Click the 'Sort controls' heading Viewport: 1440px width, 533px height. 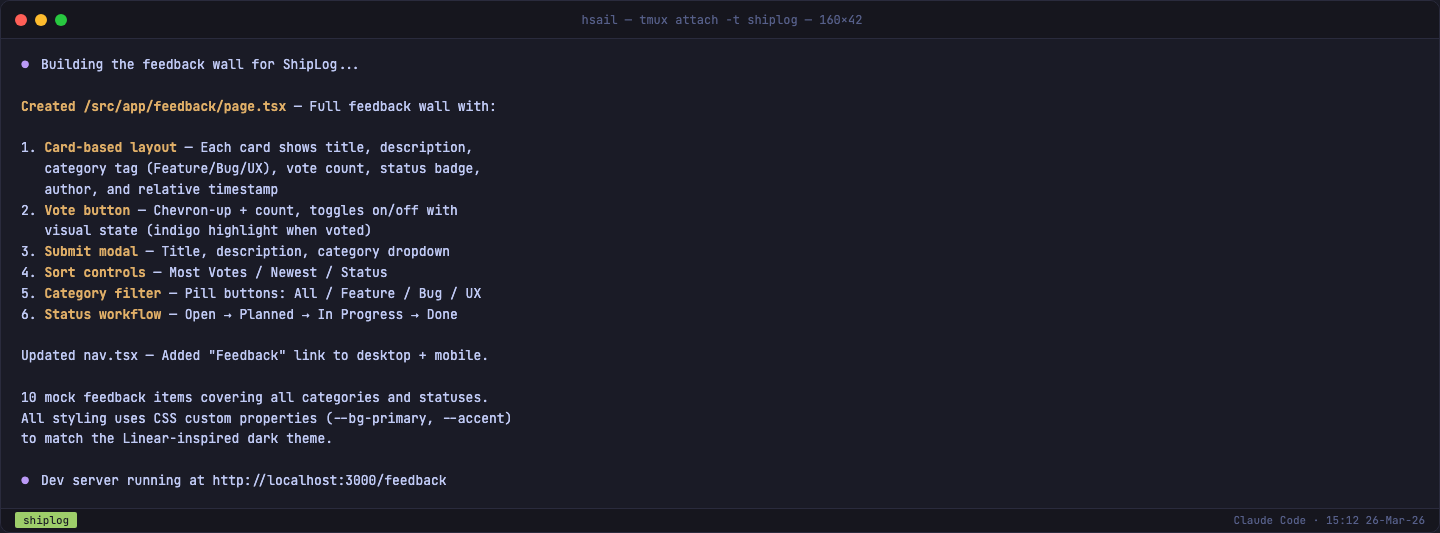[95, 273]
